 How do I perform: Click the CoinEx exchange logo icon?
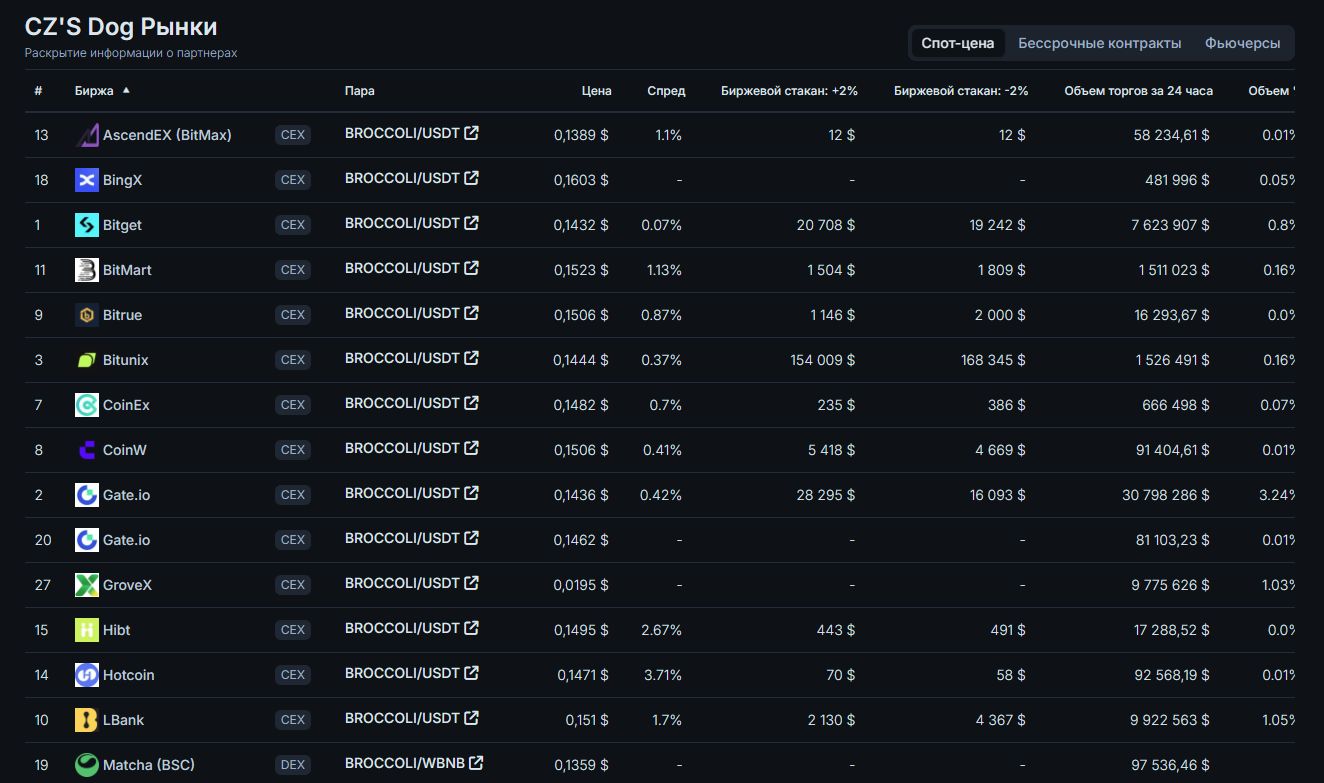pyautogui.click(x=87, y=405)
